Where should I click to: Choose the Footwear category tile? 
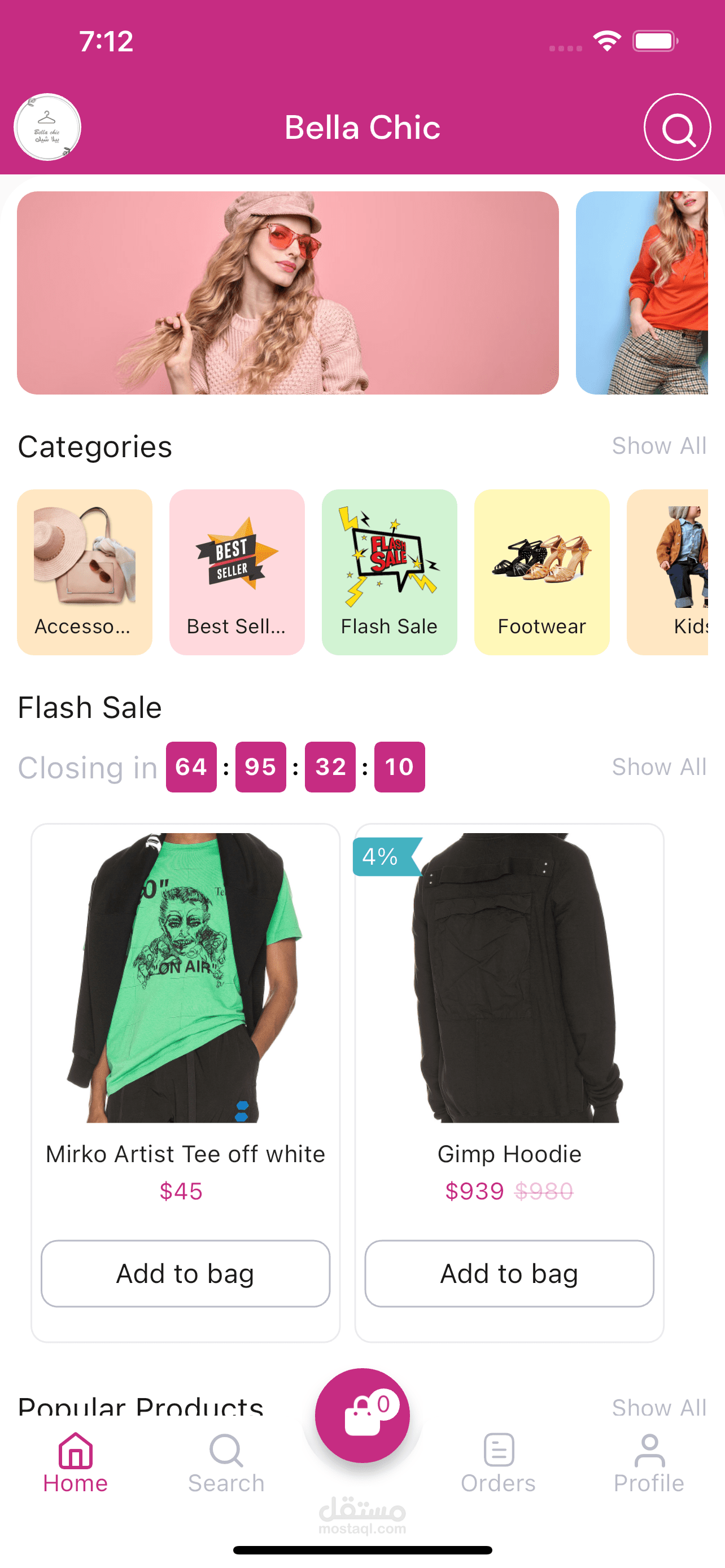tap(541, 572)
